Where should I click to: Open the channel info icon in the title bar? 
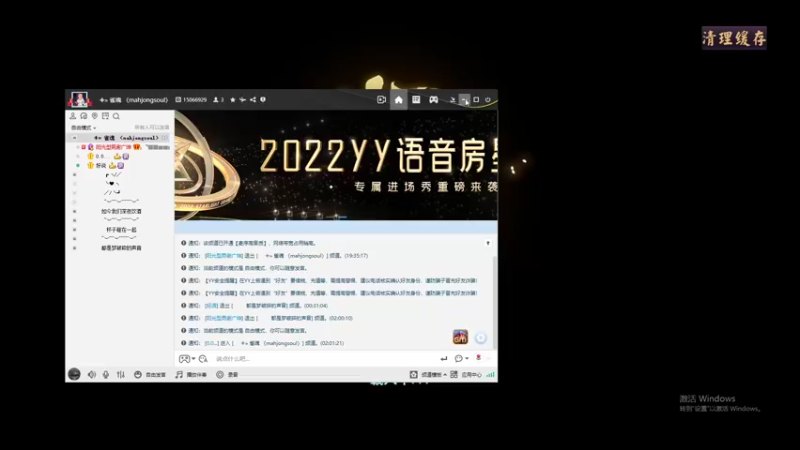[x=263, y=99]
